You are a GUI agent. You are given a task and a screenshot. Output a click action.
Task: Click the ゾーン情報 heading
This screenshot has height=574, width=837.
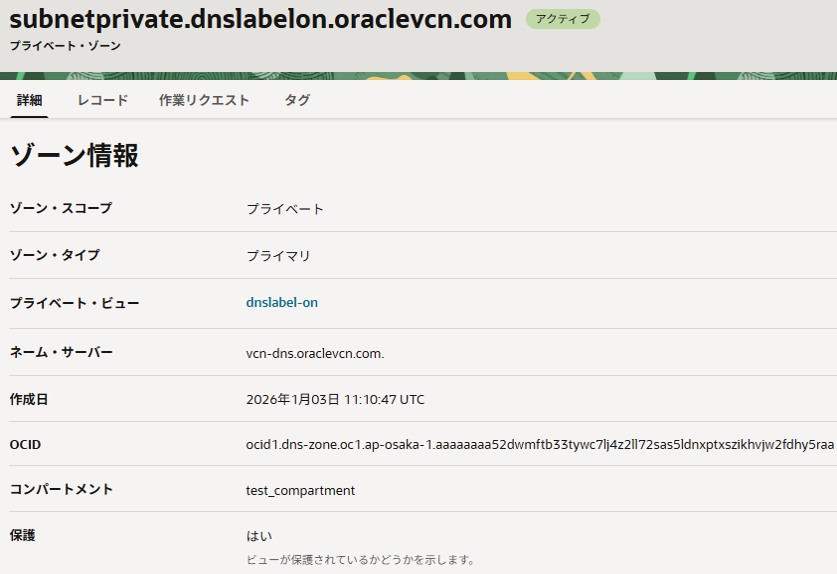[x=74, y=155]
